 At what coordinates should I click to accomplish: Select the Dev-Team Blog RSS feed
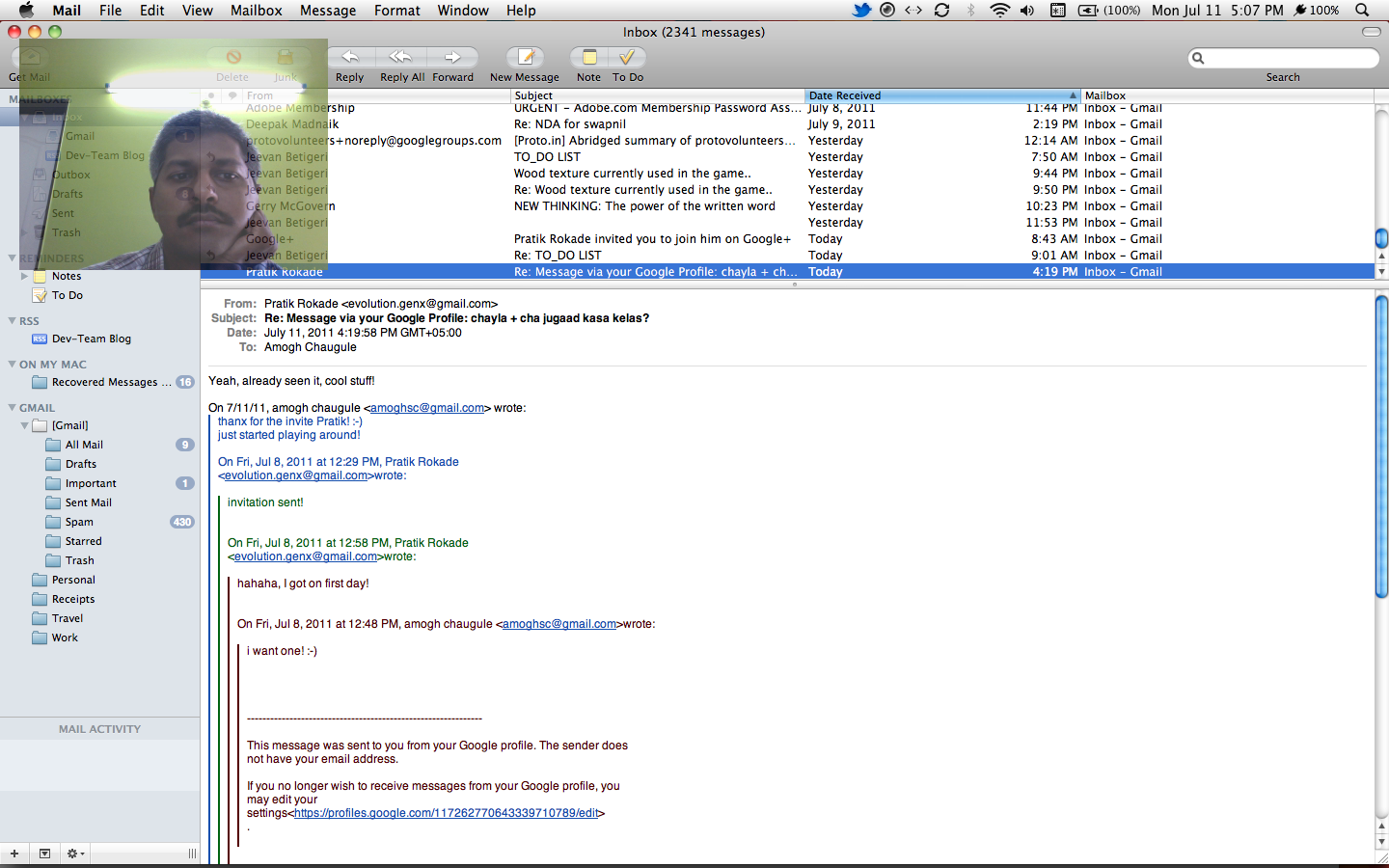click(92, 339)
